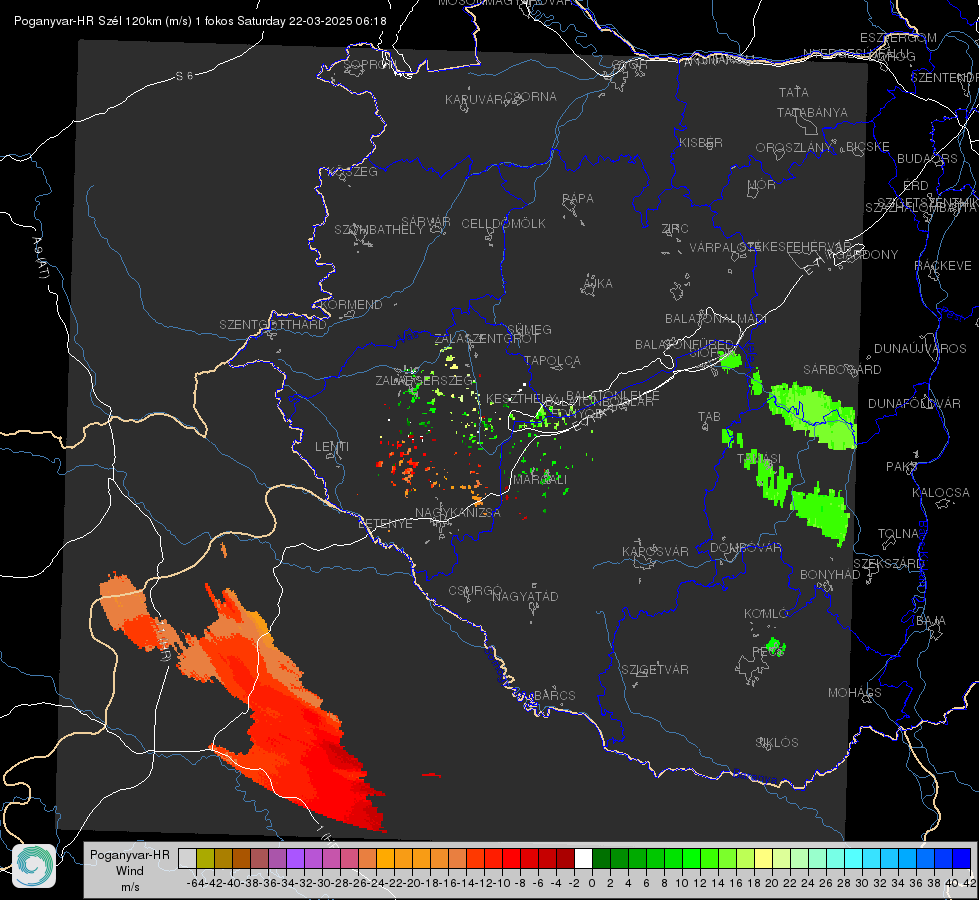Click the light gray first swatch of legend

187,858
